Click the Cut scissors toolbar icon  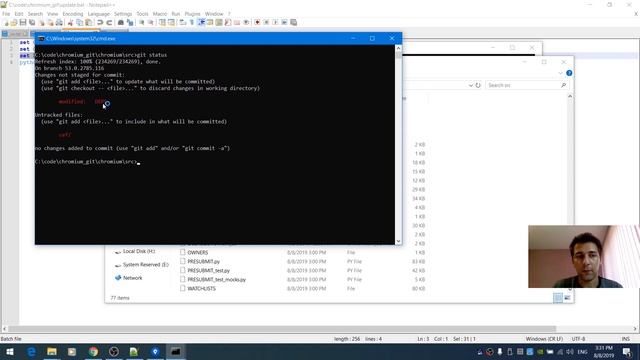click(x=70, y=22)
